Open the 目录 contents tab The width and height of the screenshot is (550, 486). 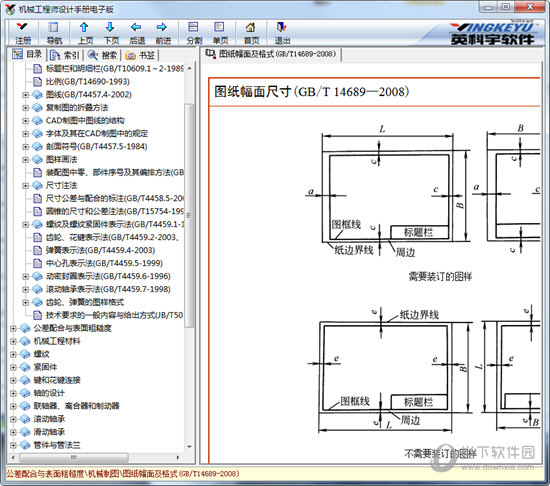click(27, 54)
